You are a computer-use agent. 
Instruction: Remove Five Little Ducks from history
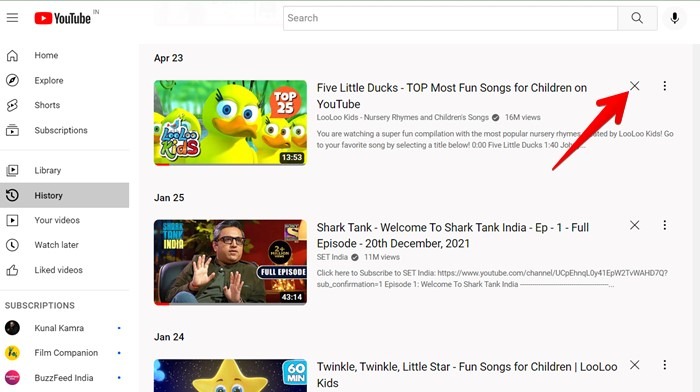(634, 86)
